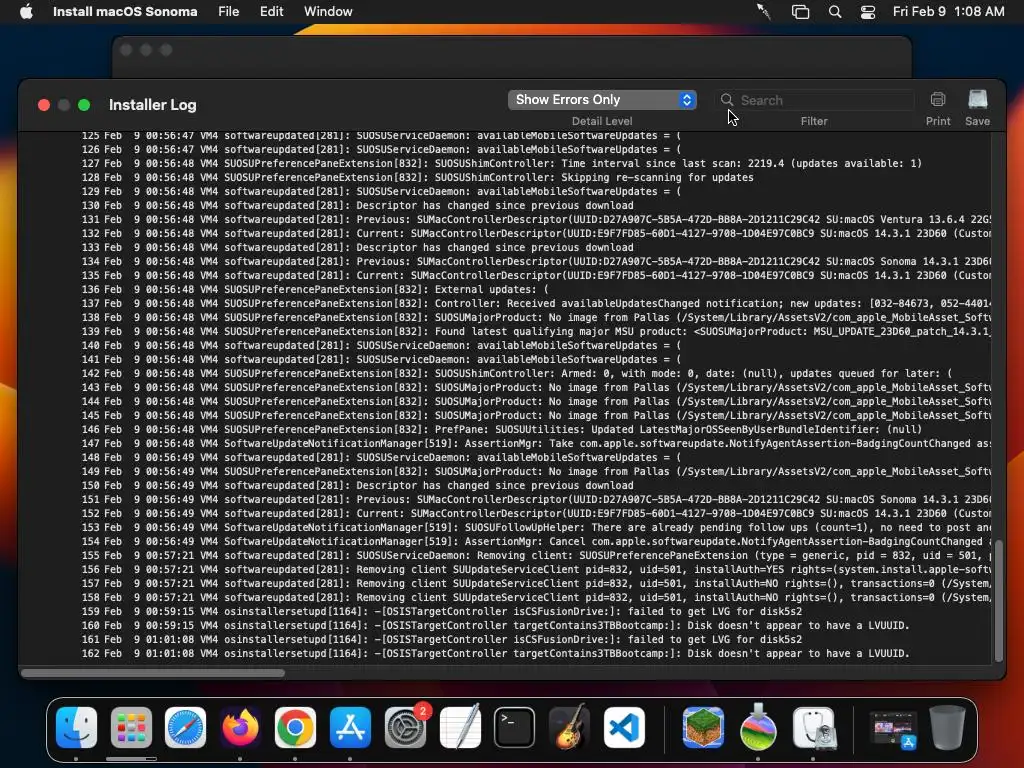Open System Settings with badge in Dock
This screenshot has width=1024, height=768.
(x=405, y=727)
